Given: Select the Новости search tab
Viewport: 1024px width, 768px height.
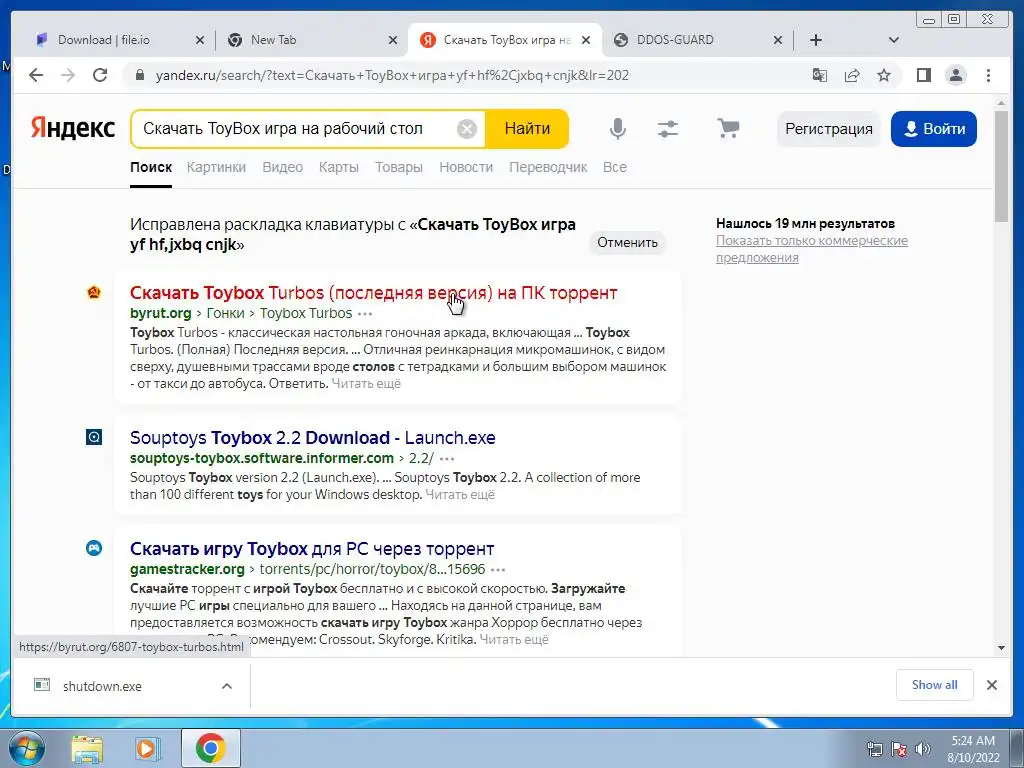Looking at the screenshot, I should click(x=466, y=167).
